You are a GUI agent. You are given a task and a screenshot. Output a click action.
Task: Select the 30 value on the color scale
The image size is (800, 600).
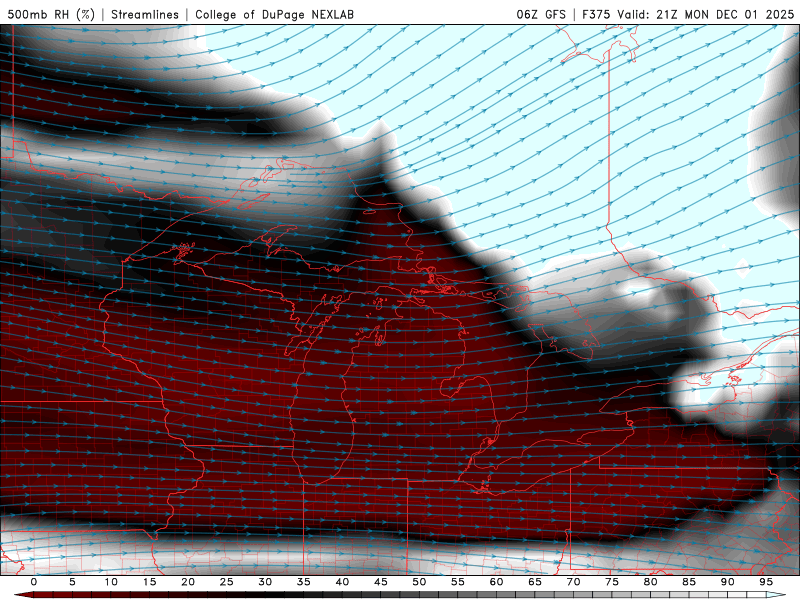pos(265,582)
